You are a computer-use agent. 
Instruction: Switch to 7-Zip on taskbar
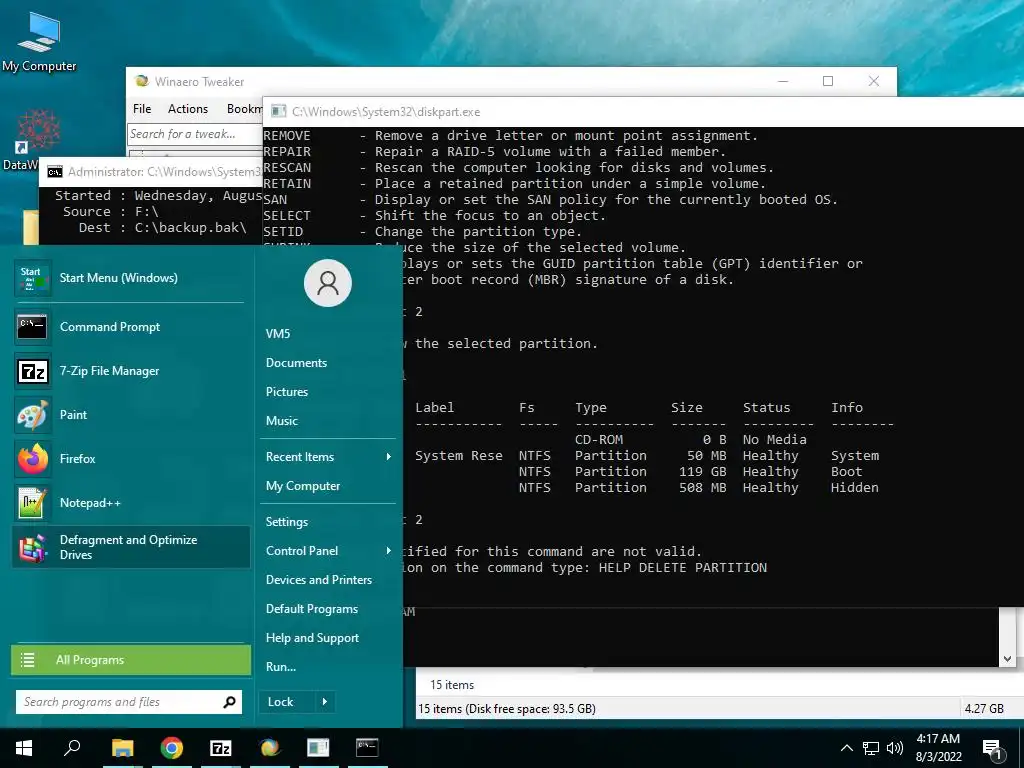click(221, 748)
